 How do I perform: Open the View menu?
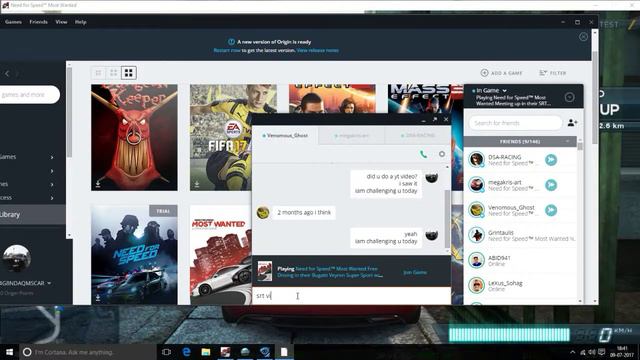(x=61, y=22)
